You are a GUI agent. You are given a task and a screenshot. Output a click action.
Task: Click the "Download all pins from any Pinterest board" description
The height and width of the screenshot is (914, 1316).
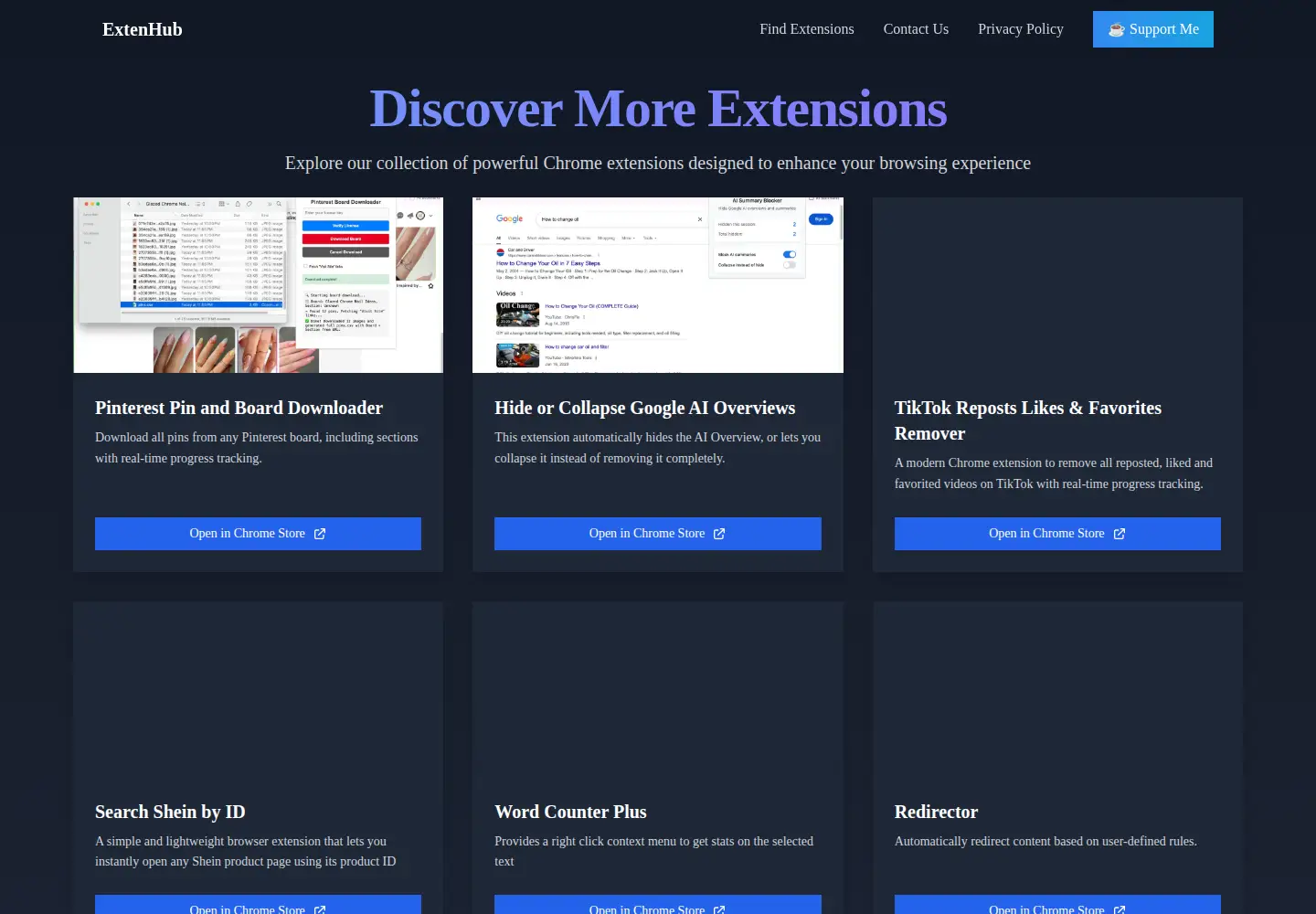pyautogui.click(x=257, y=448)
